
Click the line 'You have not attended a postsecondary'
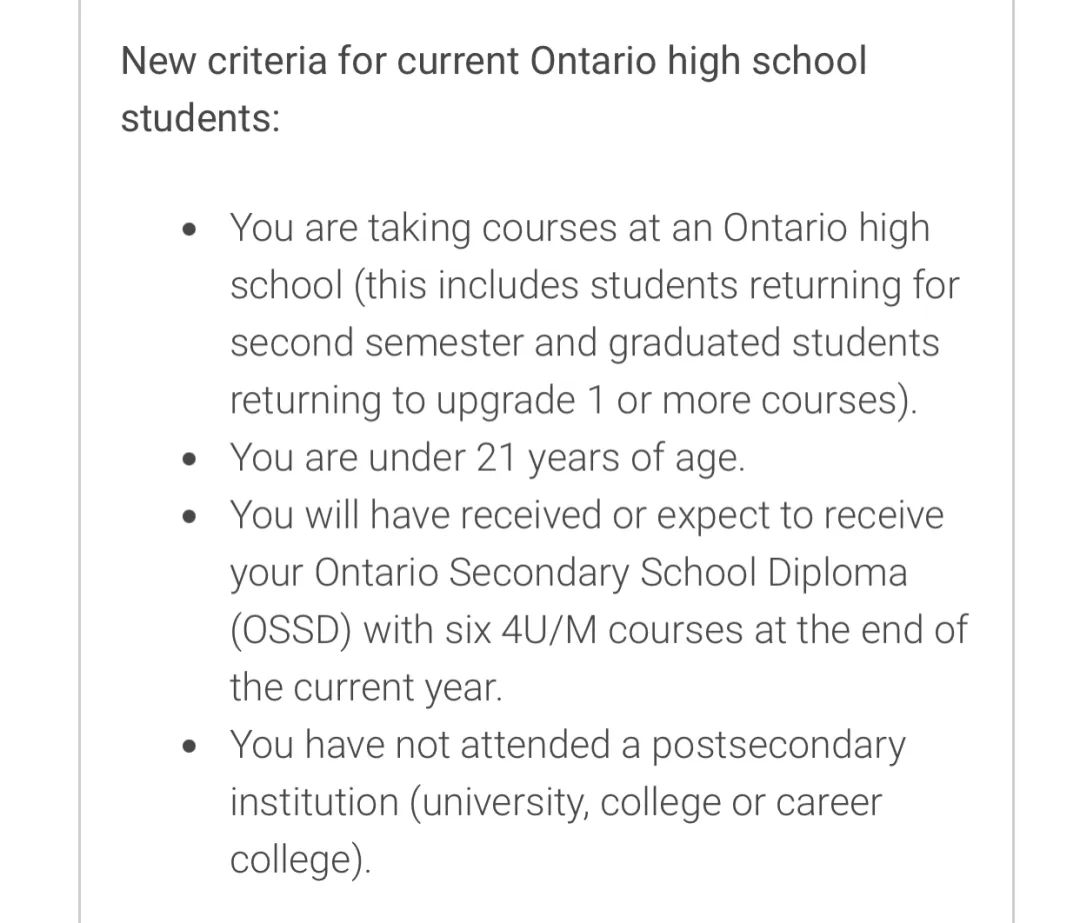tap(568, 746)
